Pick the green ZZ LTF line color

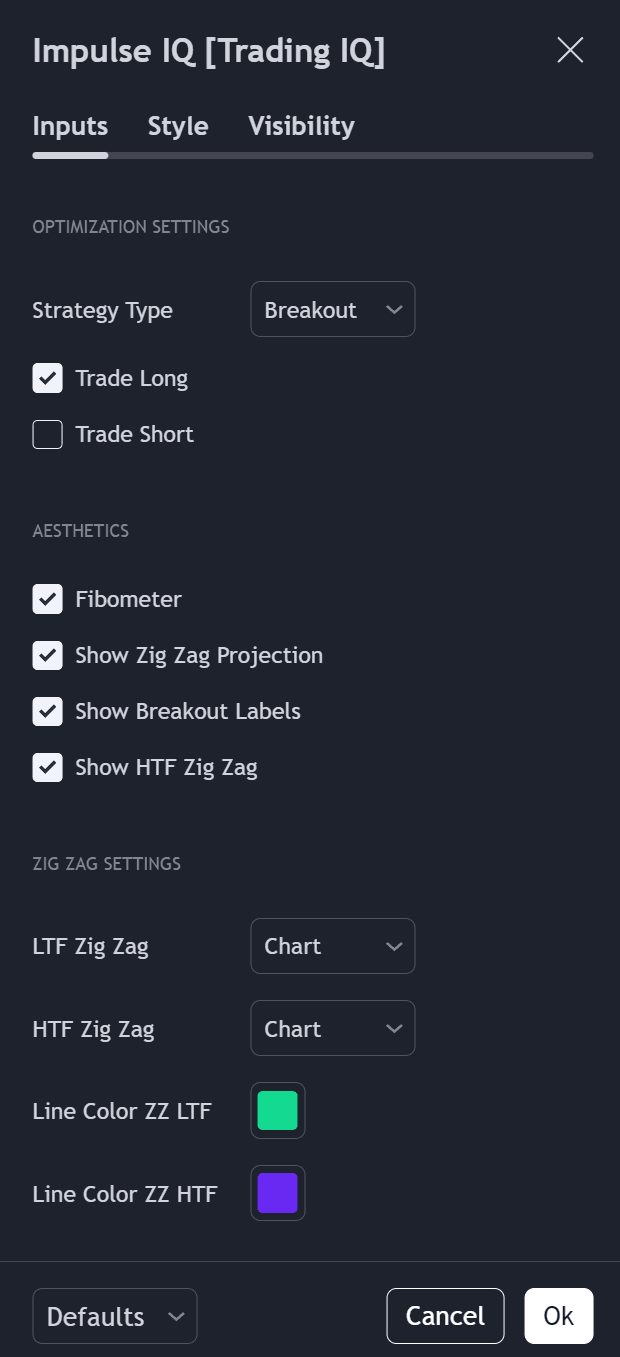(x=278, y=1110)
